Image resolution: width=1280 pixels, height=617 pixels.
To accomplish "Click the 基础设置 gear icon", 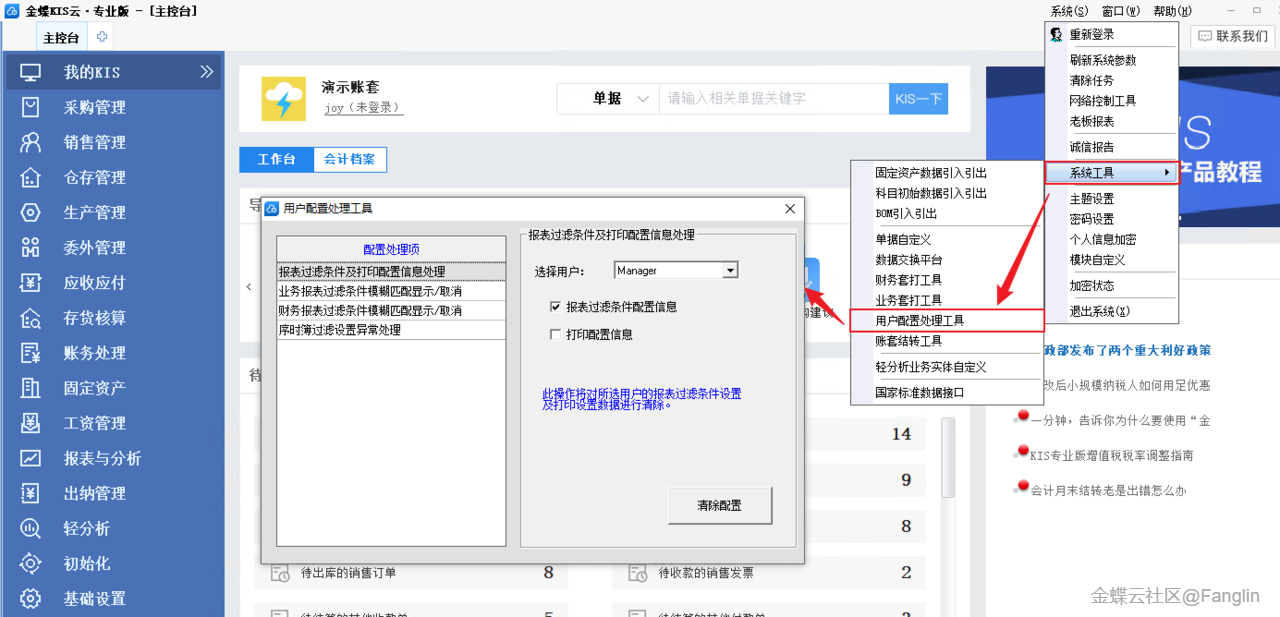I will click(x=31, y=598).
